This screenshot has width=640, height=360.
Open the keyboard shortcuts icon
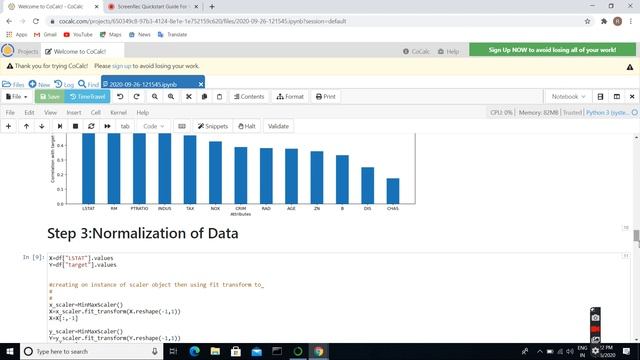[x=182, y=126]
